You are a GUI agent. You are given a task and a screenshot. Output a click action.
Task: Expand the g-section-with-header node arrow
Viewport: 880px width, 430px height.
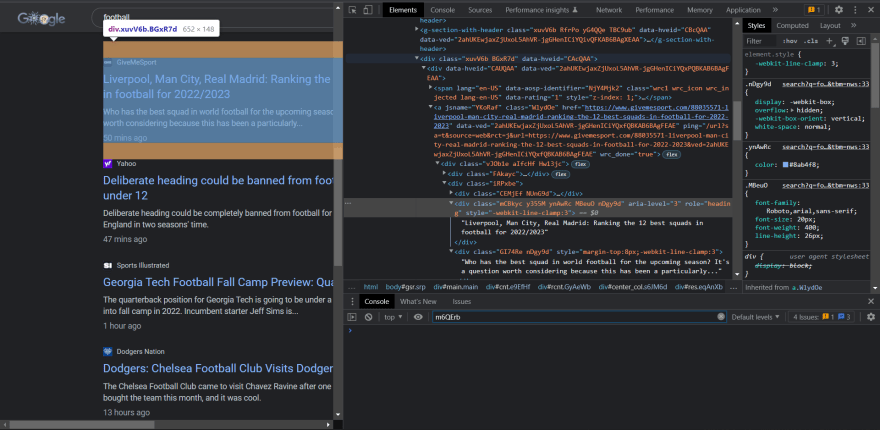coord(417,29)
